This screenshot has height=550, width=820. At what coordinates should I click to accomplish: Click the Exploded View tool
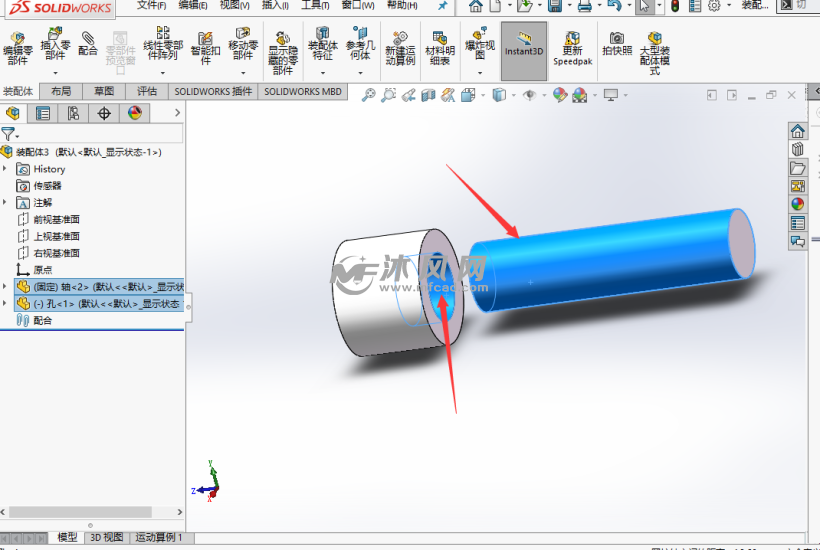[480, 44]
